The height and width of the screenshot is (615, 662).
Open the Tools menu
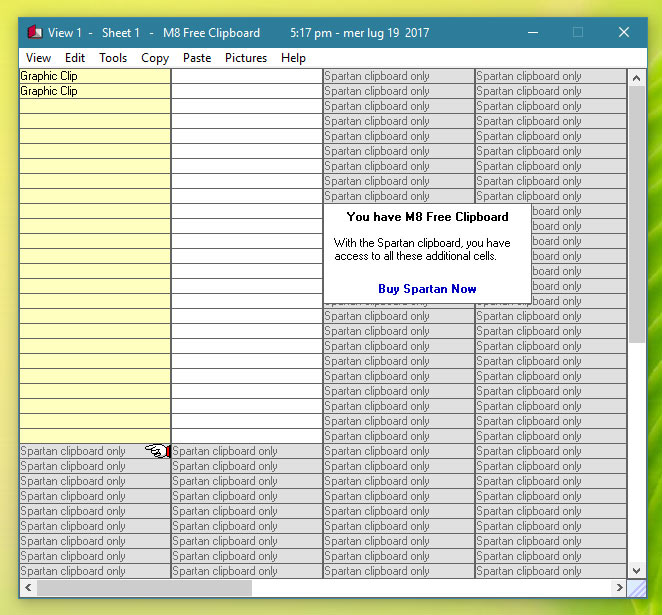pos(113,58)
